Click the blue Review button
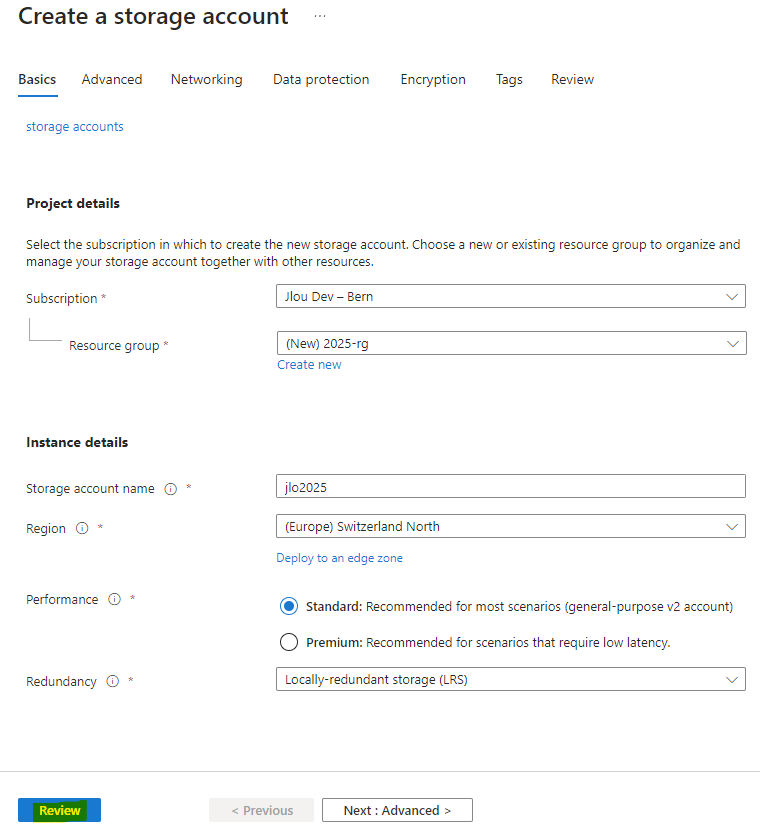Viewport: 760px width, 831px height. click(x=59, y=810)
